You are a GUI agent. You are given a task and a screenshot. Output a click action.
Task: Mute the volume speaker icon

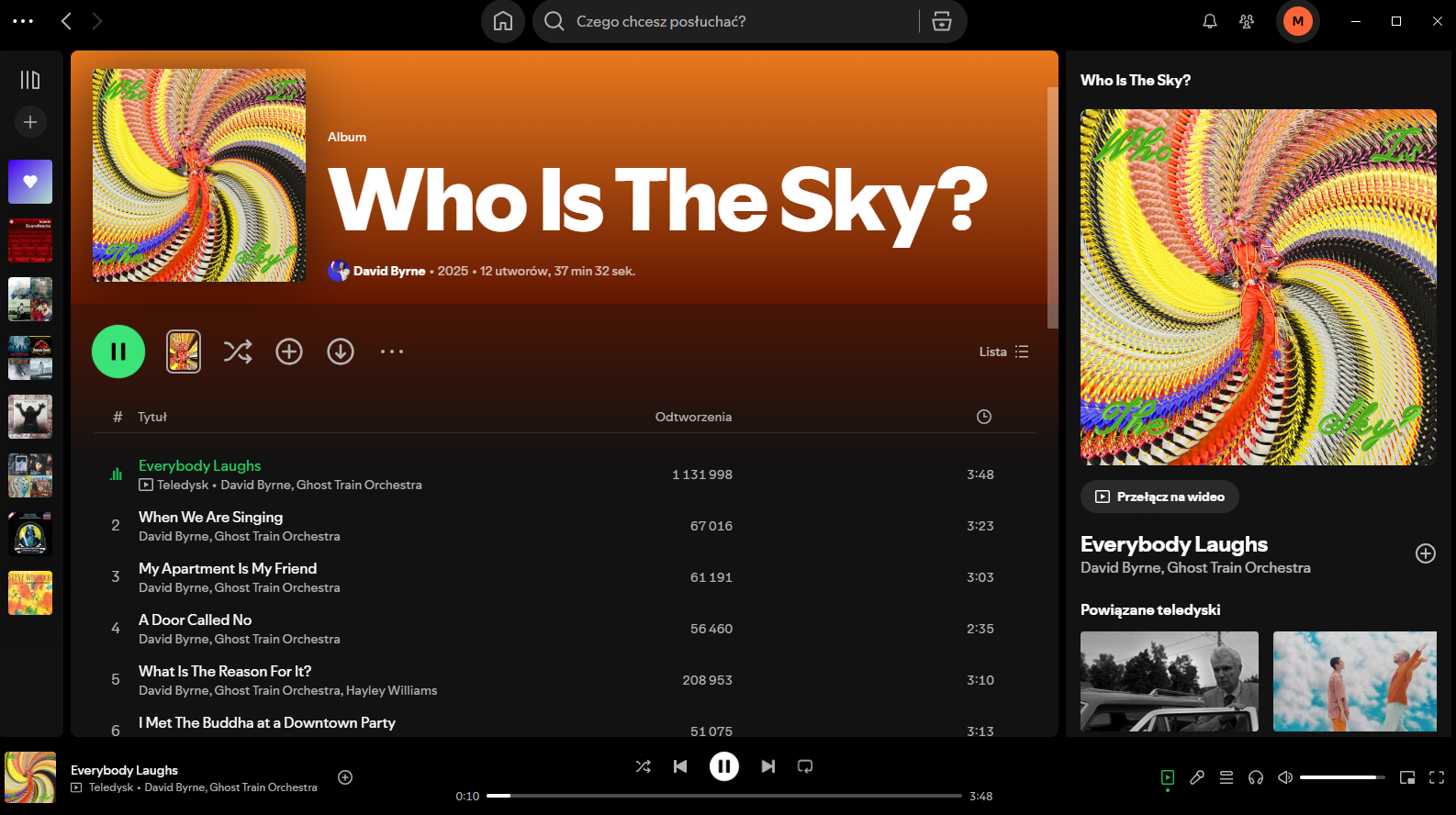(x=1285, y=777)
